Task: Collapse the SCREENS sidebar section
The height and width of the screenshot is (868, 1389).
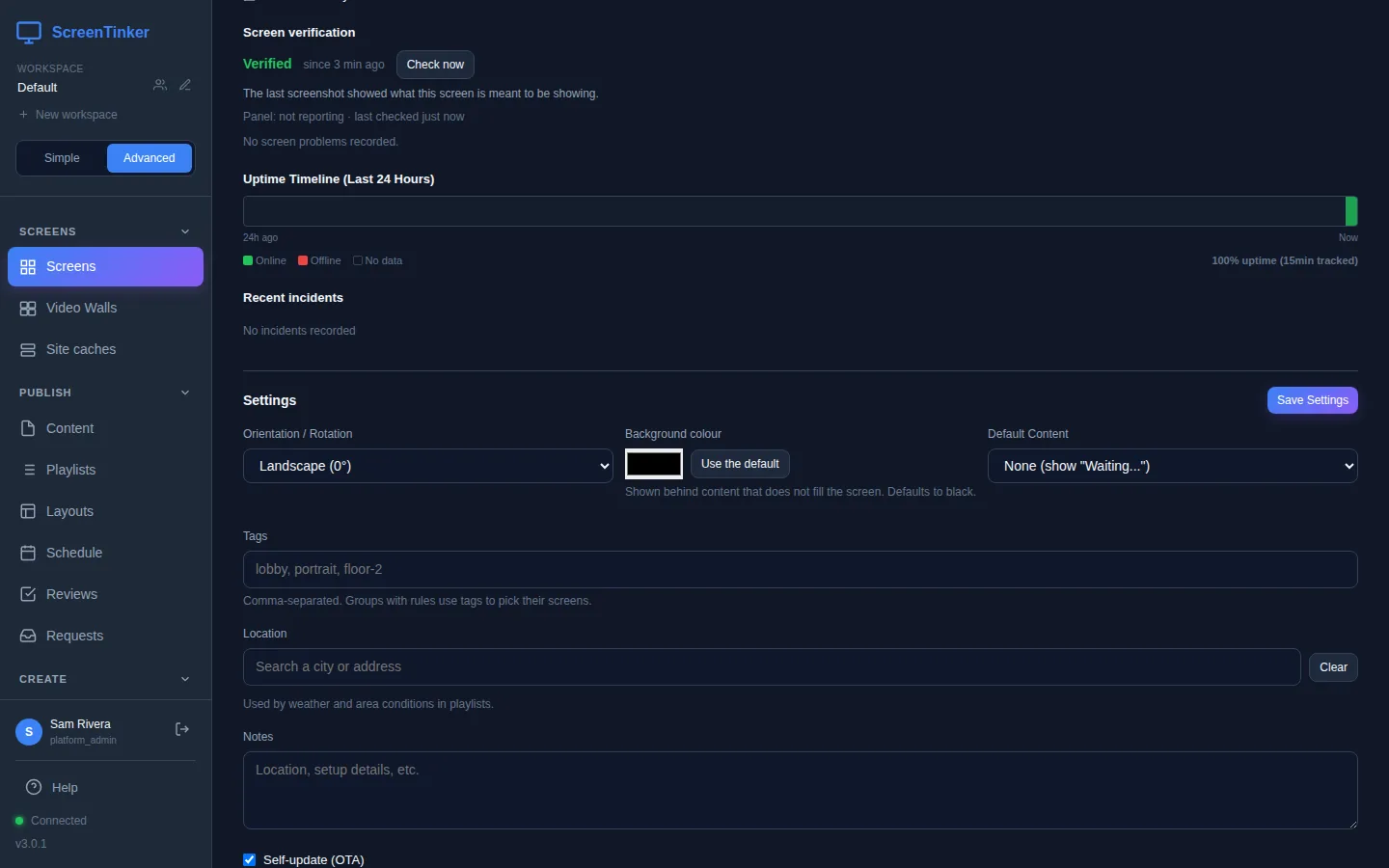Action: [x=185, y=231]
